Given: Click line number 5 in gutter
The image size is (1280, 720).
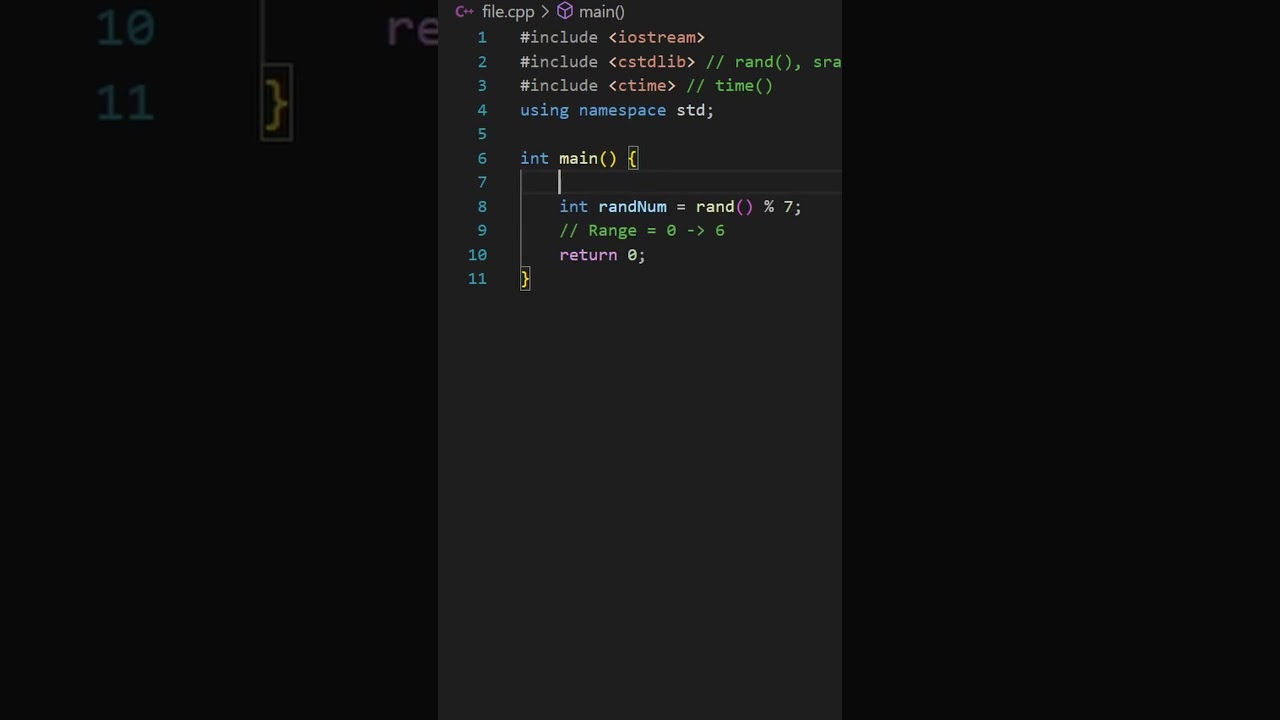Looking at the screenshot, I should [x=482, y=134].
